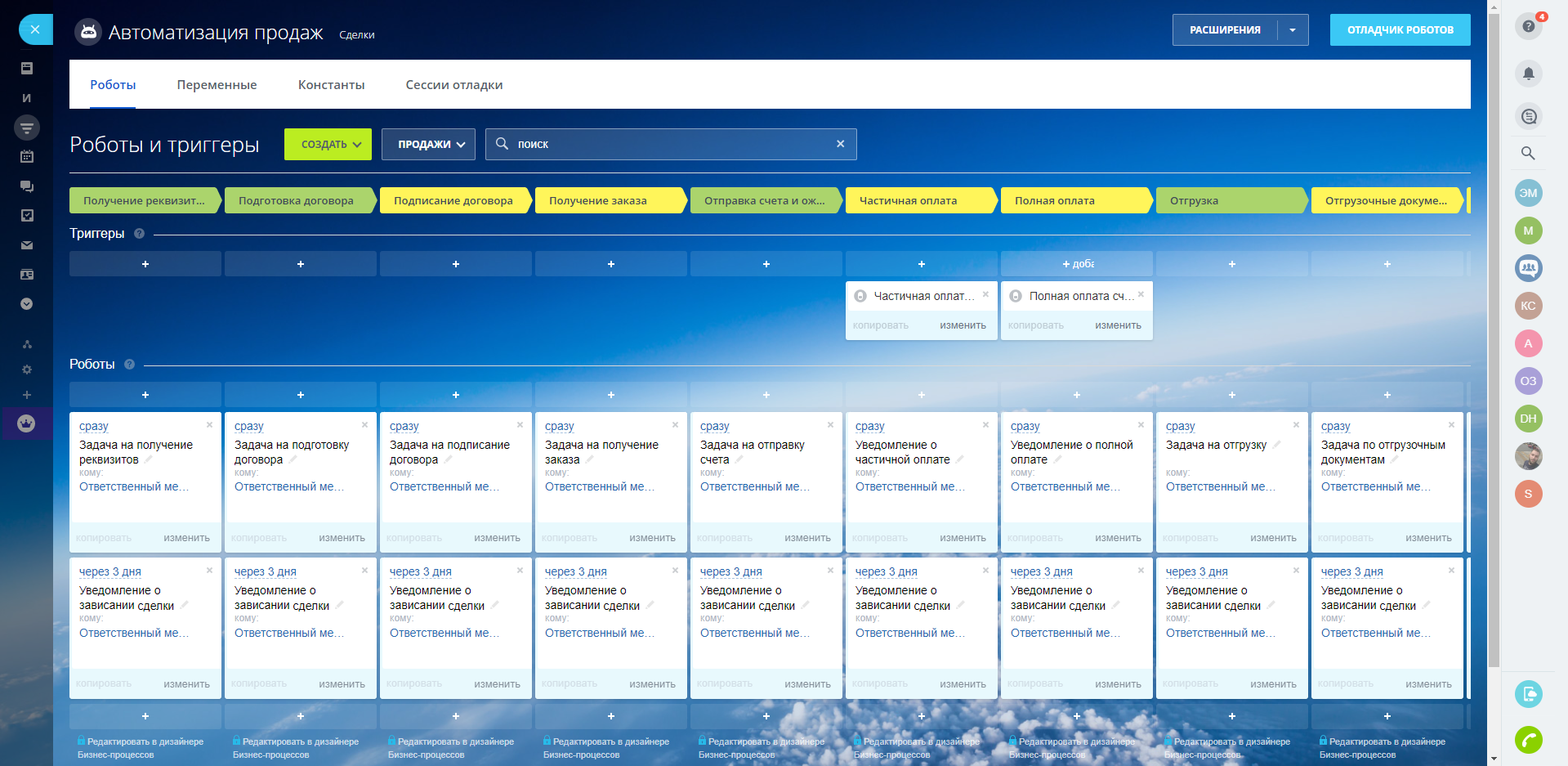Viewport: 1568px width, 766px height.
Task: Open the Сессии отладки tab
Action: (x=453, y=85)
